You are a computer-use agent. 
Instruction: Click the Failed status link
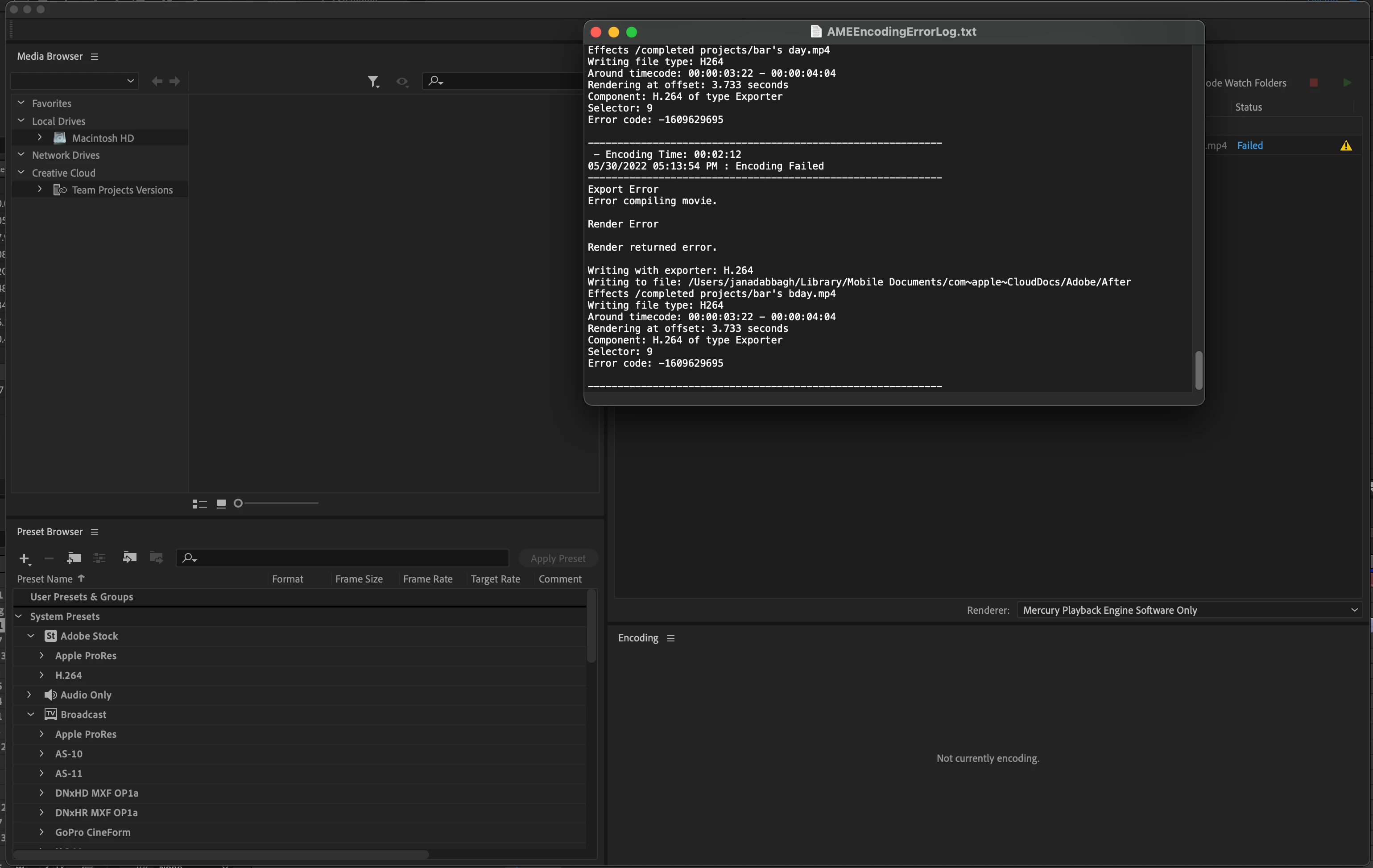[x=1249, y=145]
